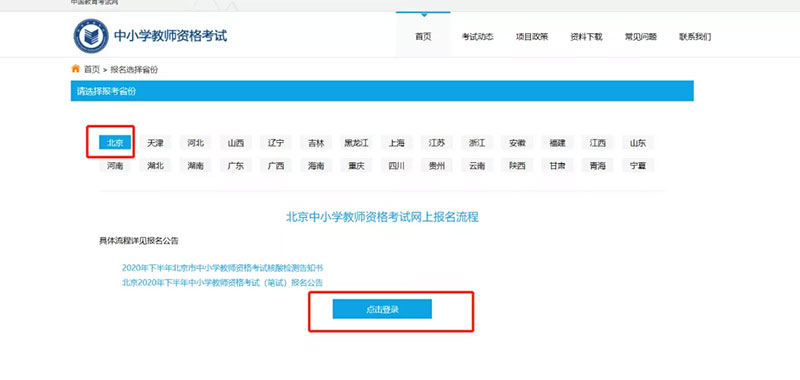Image resolution: width=800 pixels, height=380 pixels.
Task: Open 北京2020年下半年笔试报名公告 link
Action: tap(222, 283)
